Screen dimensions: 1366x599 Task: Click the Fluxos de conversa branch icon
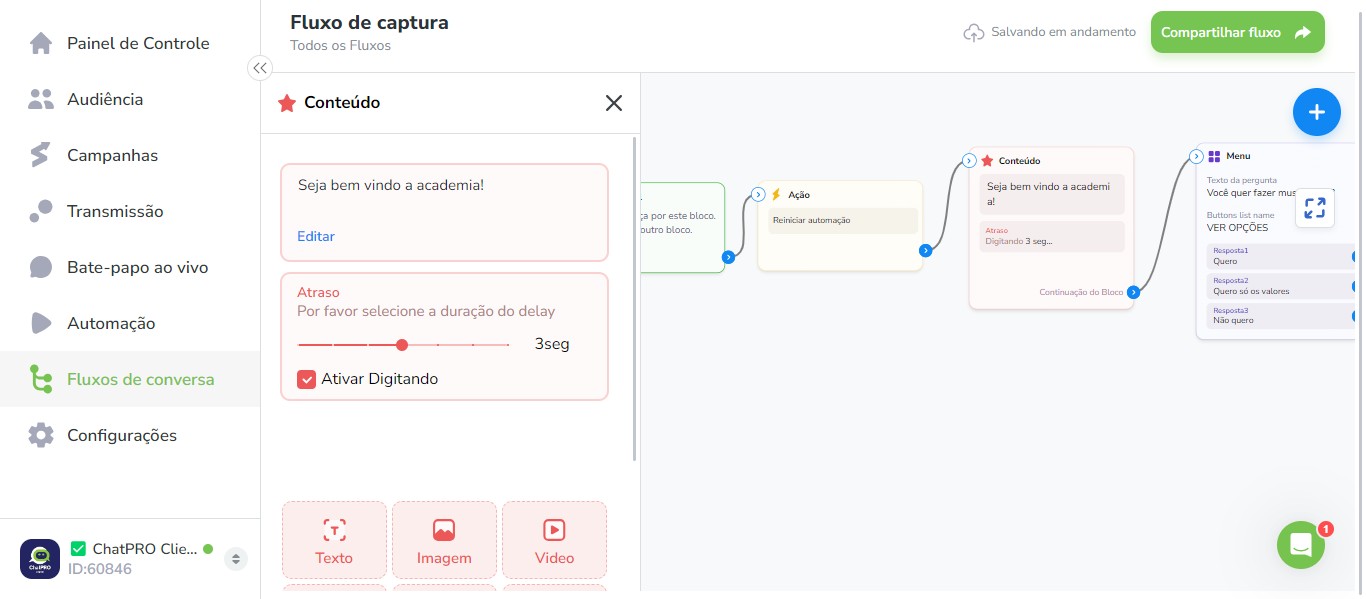coord(41,379)
